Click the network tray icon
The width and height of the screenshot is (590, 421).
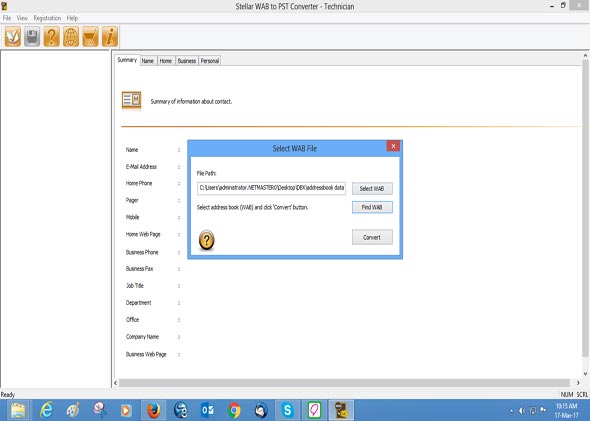[x=532, y=410]
